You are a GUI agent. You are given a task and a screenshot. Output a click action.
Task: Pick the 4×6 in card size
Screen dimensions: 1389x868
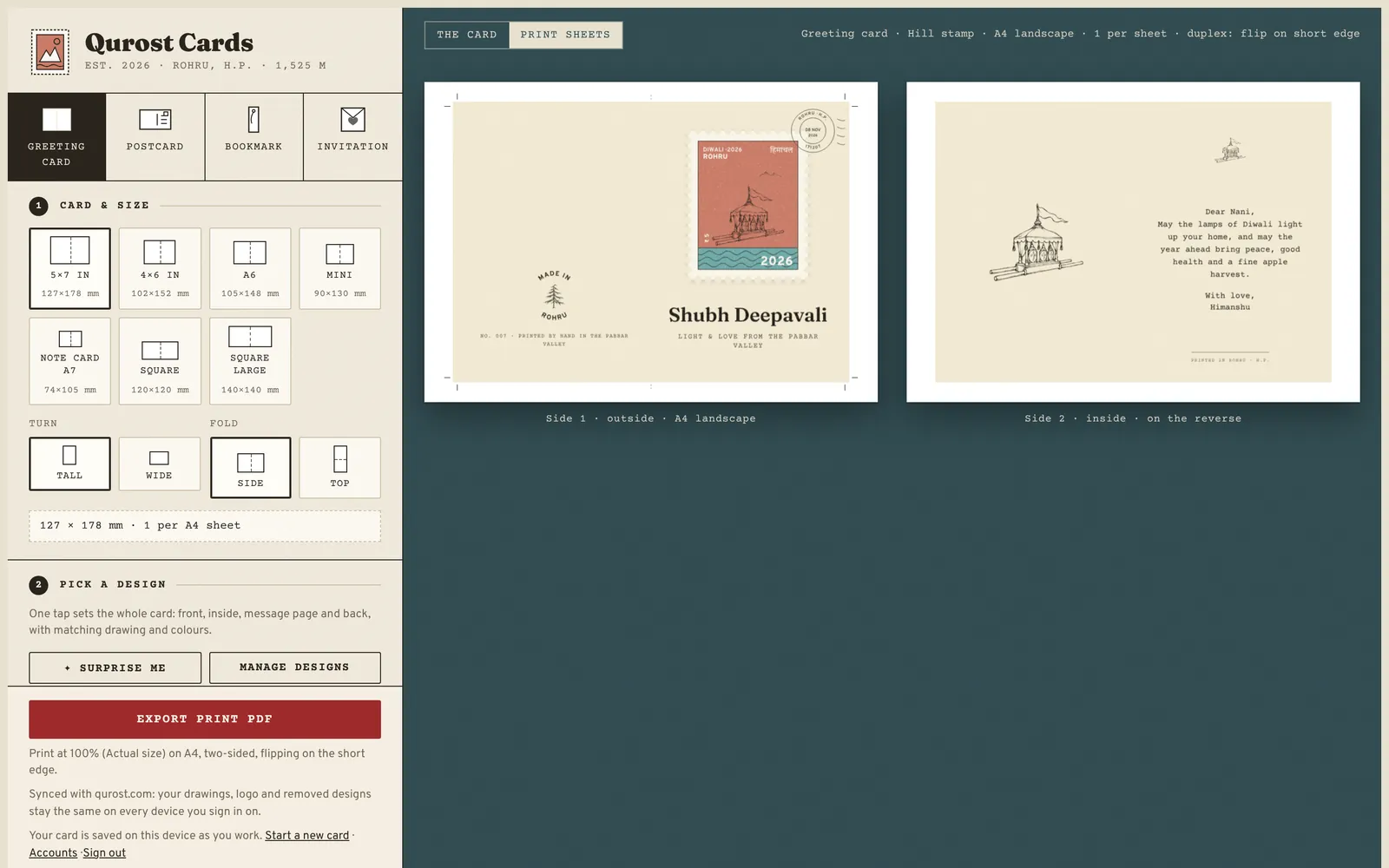(160, 268)
